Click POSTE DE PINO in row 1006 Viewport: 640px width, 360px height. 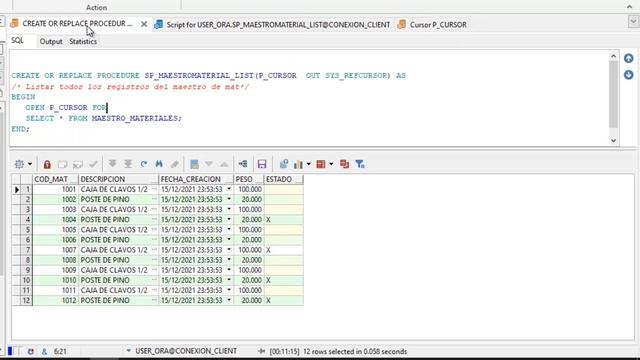(105, 240)
